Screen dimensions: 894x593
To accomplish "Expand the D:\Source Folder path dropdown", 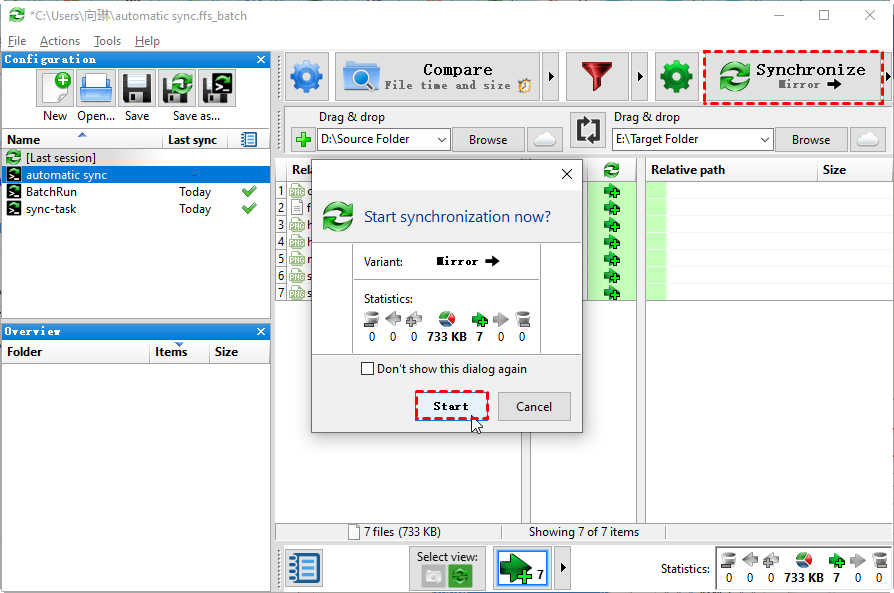I will [x=441, y=140].
